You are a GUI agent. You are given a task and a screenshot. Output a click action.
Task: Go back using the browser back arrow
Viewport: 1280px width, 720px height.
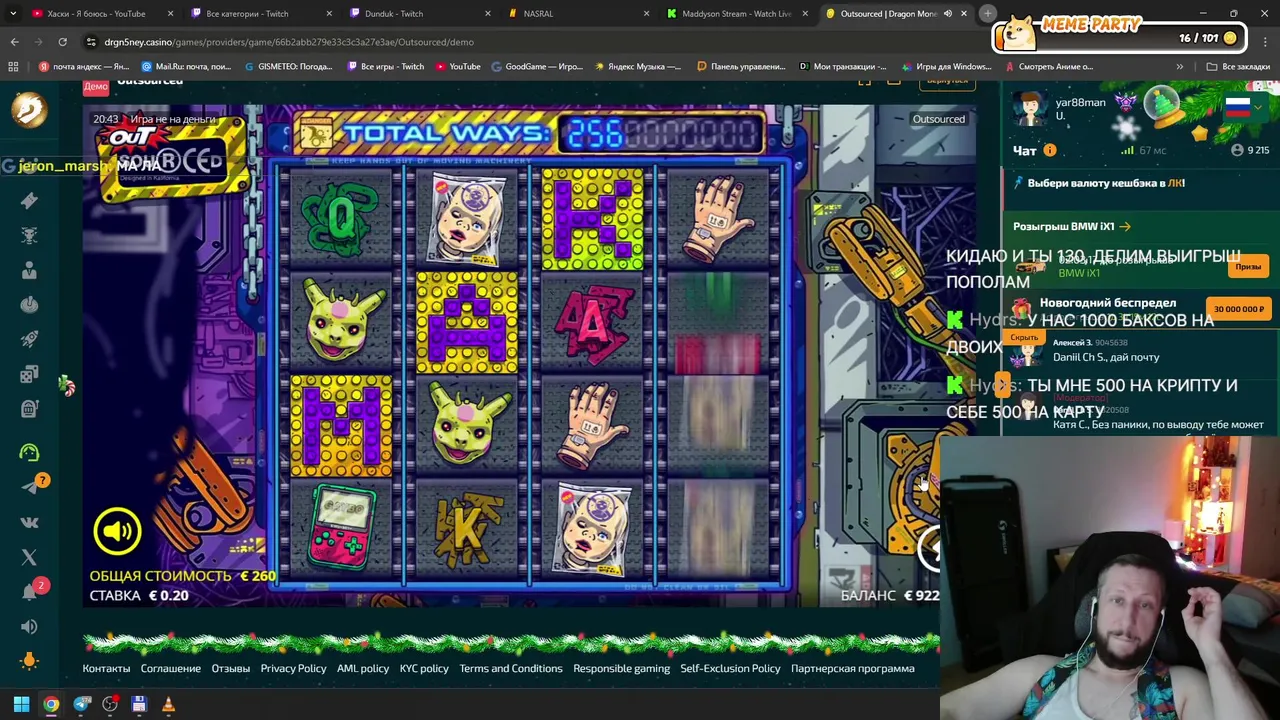pos(14,42)
